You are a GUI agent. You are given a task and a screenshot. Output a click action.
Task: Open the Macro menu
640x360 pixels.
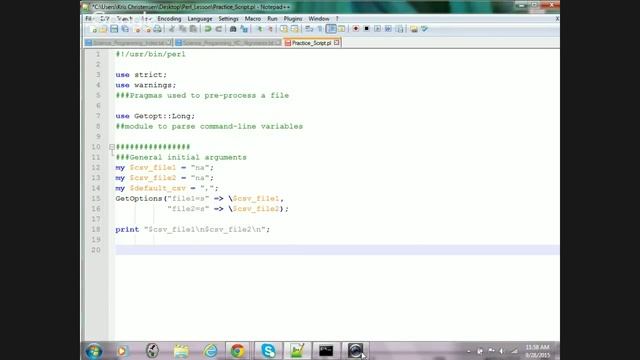(253, 19)
